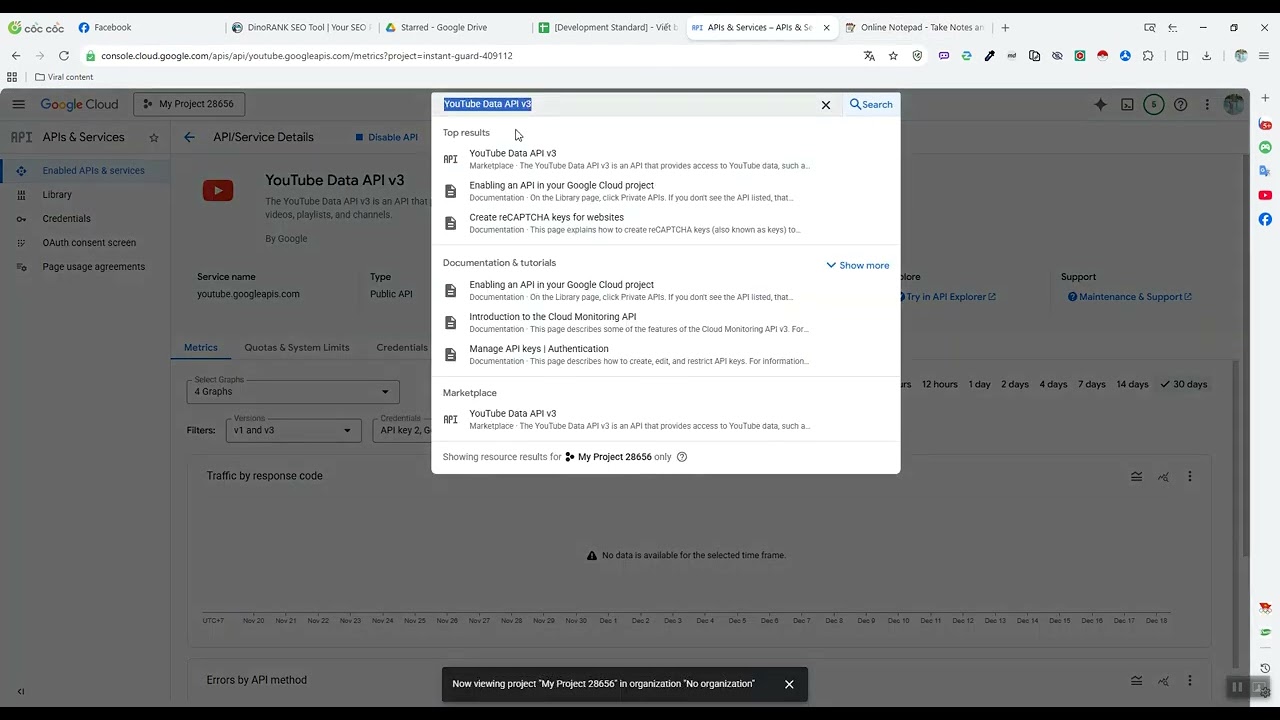The height and width of the screenshot is (720, 1280).
Task: Open the Online Notepad browser tab
Action: tap(915, 27)
